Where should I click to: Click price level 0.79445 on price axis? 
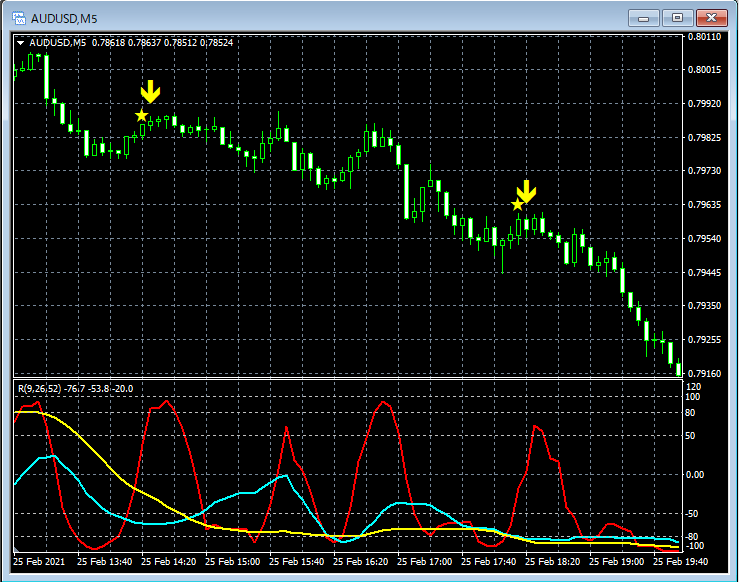(704, 273)
